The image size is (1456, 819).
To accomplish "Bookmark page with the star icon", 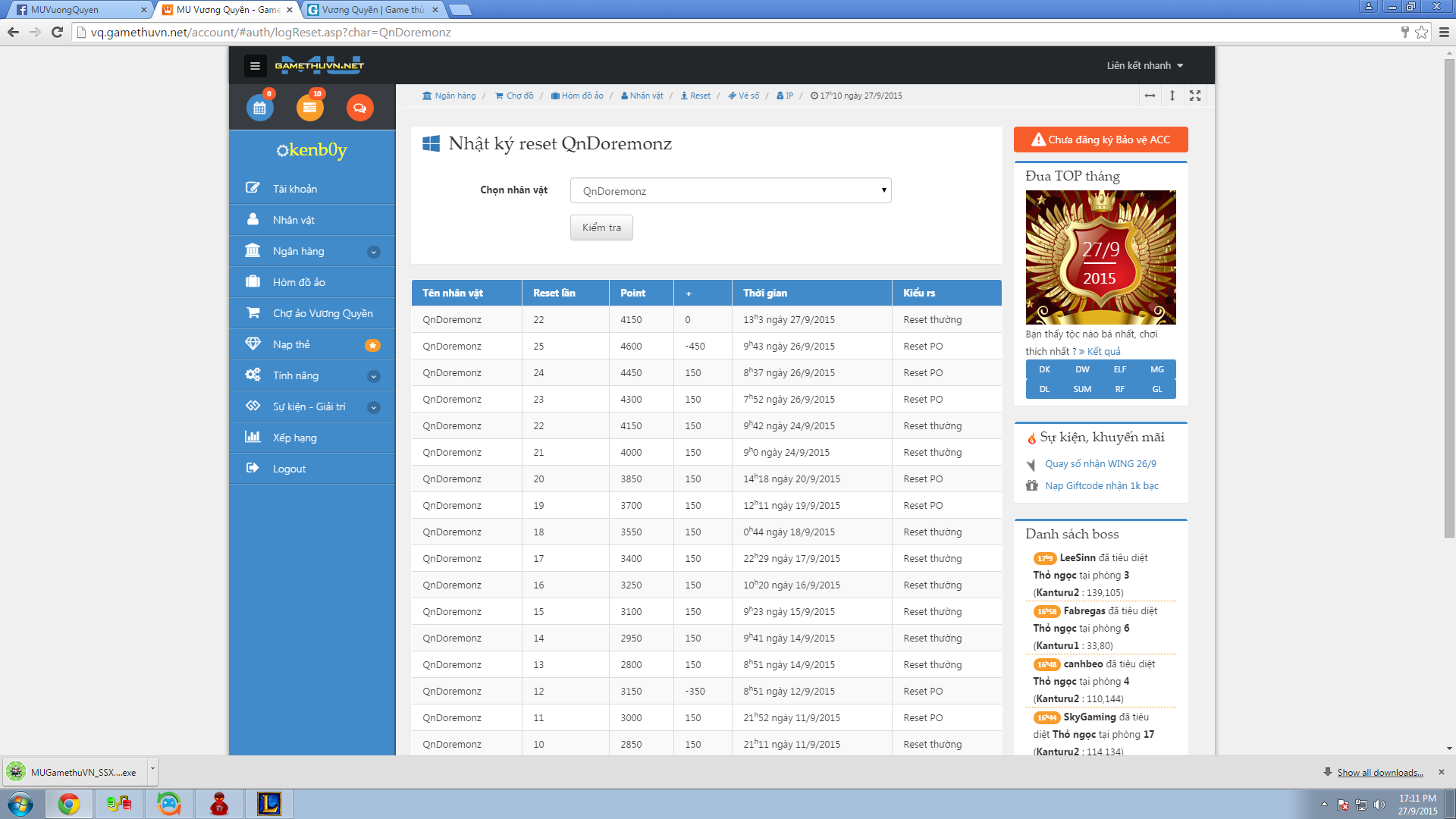I will click(x=1421, y=32).
